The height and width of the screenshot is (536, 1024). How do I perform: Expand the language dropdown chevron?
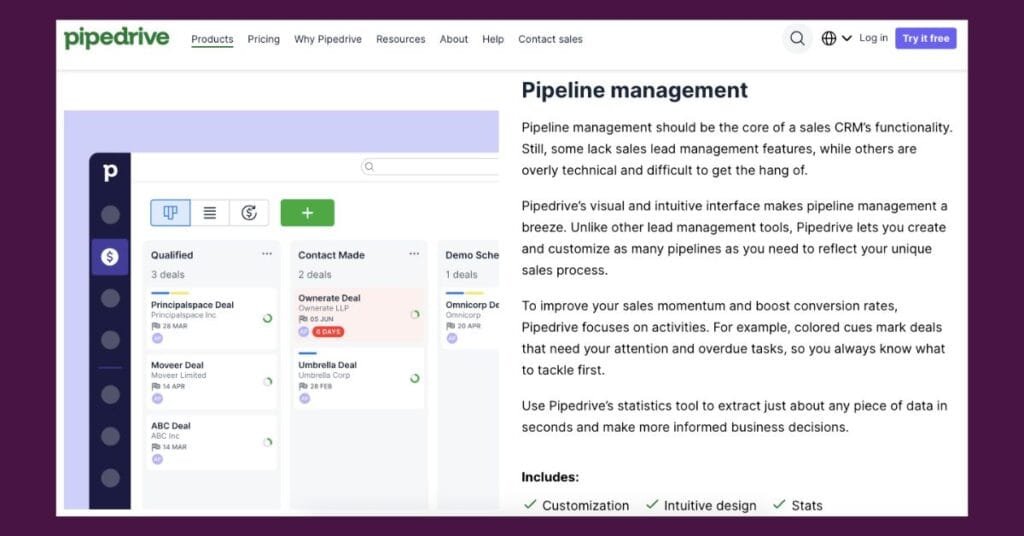pos(847,39)
